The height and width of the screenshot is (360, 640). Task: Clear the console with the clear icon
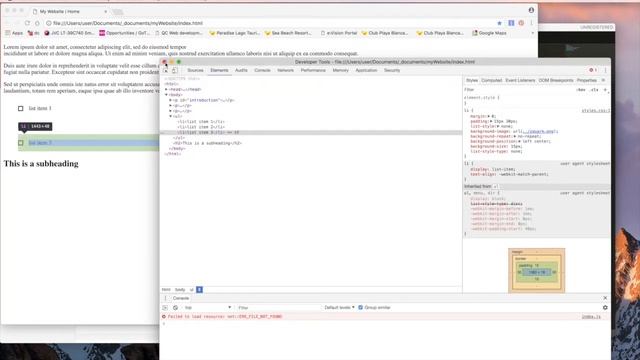pyautogui.click(x=176, y=308)
